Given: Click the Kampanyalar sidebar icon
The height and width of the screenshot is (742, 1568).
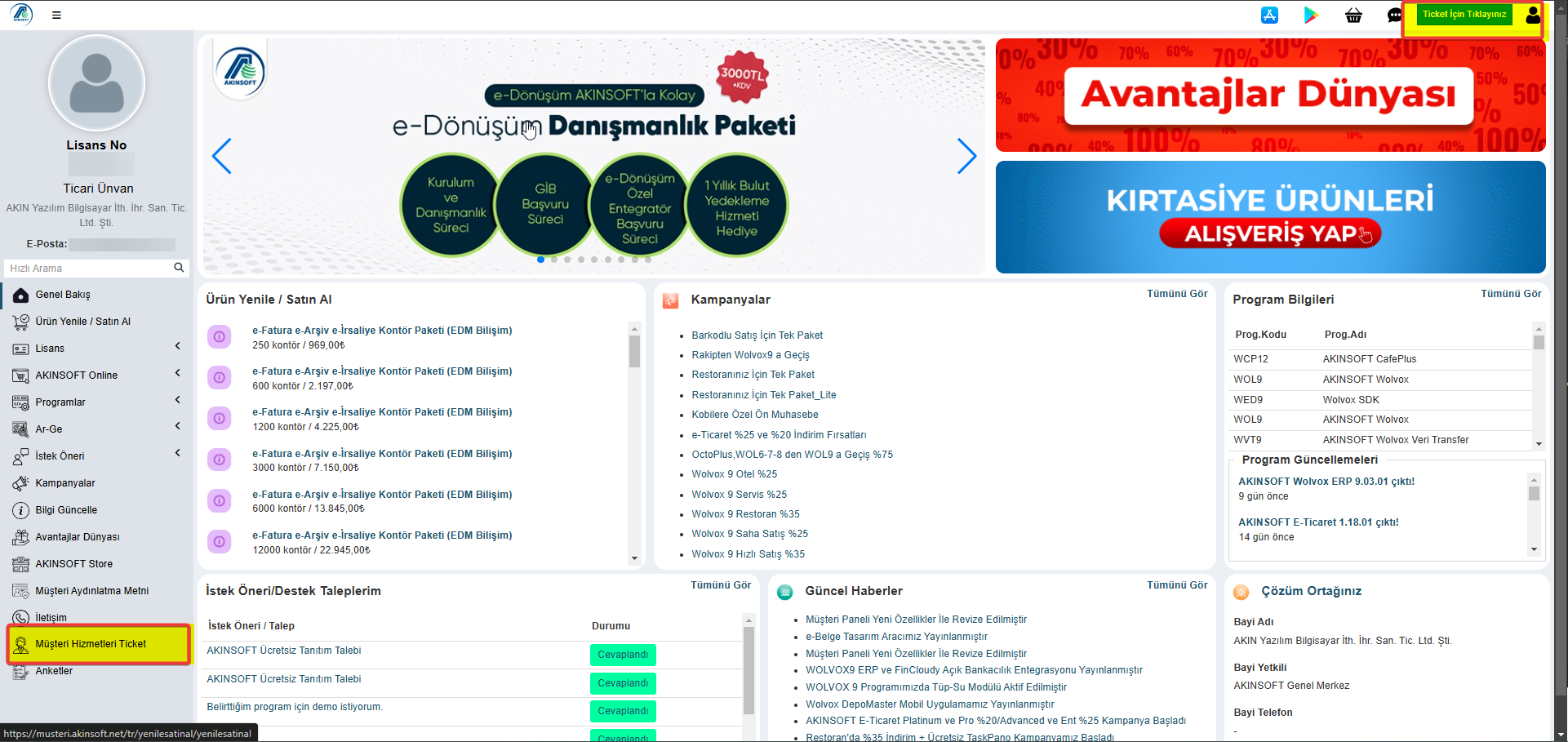Looking at the screenshot, I should coord(21,483).
